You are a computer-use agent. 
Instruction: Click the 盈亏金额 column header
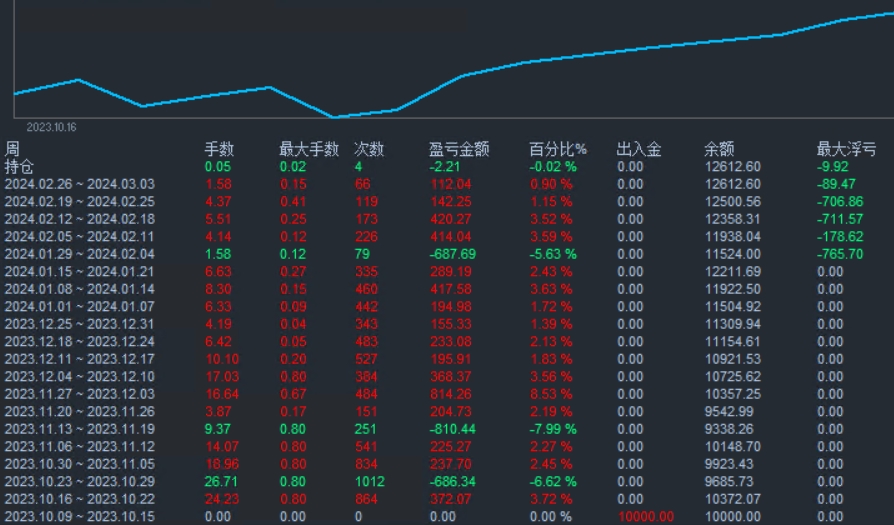tap(459, 149)
